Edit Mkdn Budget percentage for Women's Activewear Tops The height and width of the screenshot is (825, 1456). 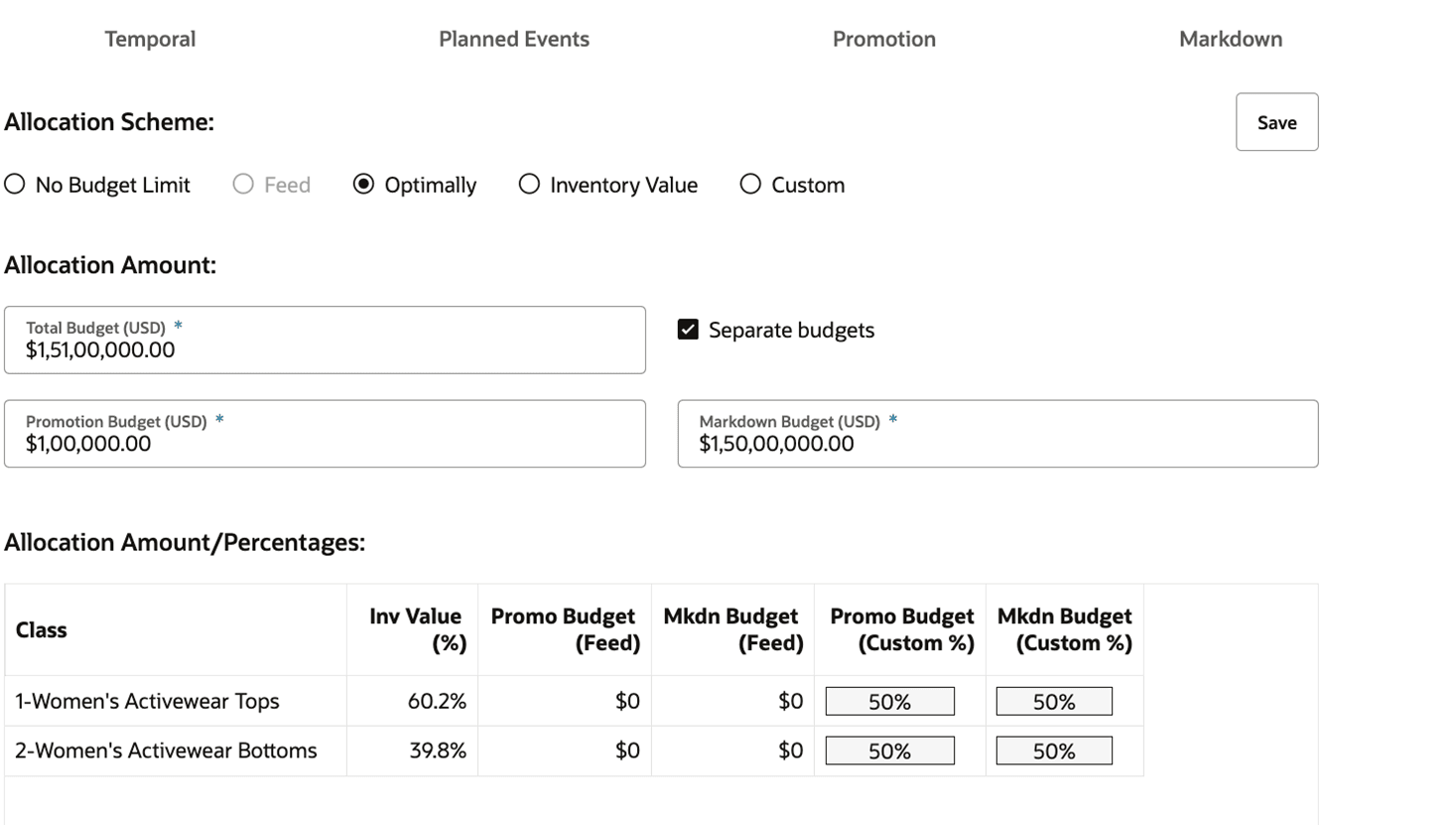[x=1053, y=700]
